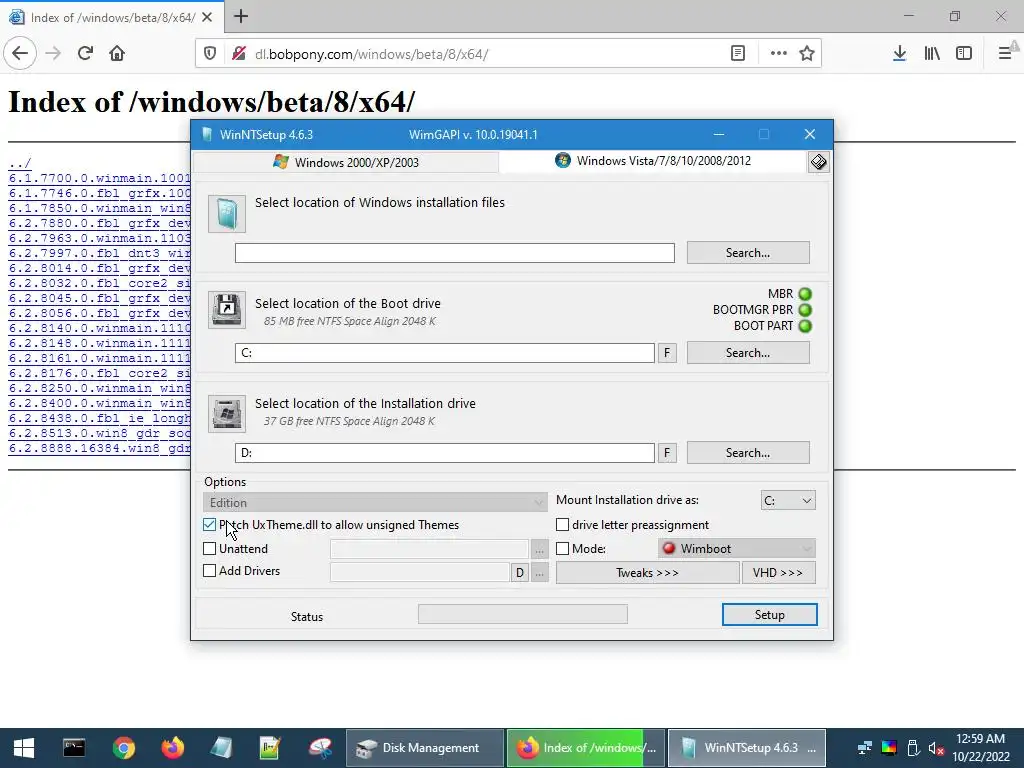Click the network tray icon

(x=865, y=748)
